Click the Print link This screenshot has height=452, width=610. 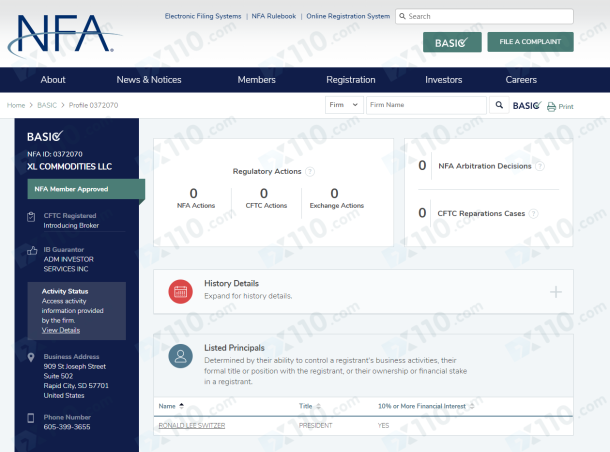pyautogui.click(x=566, y=107)
